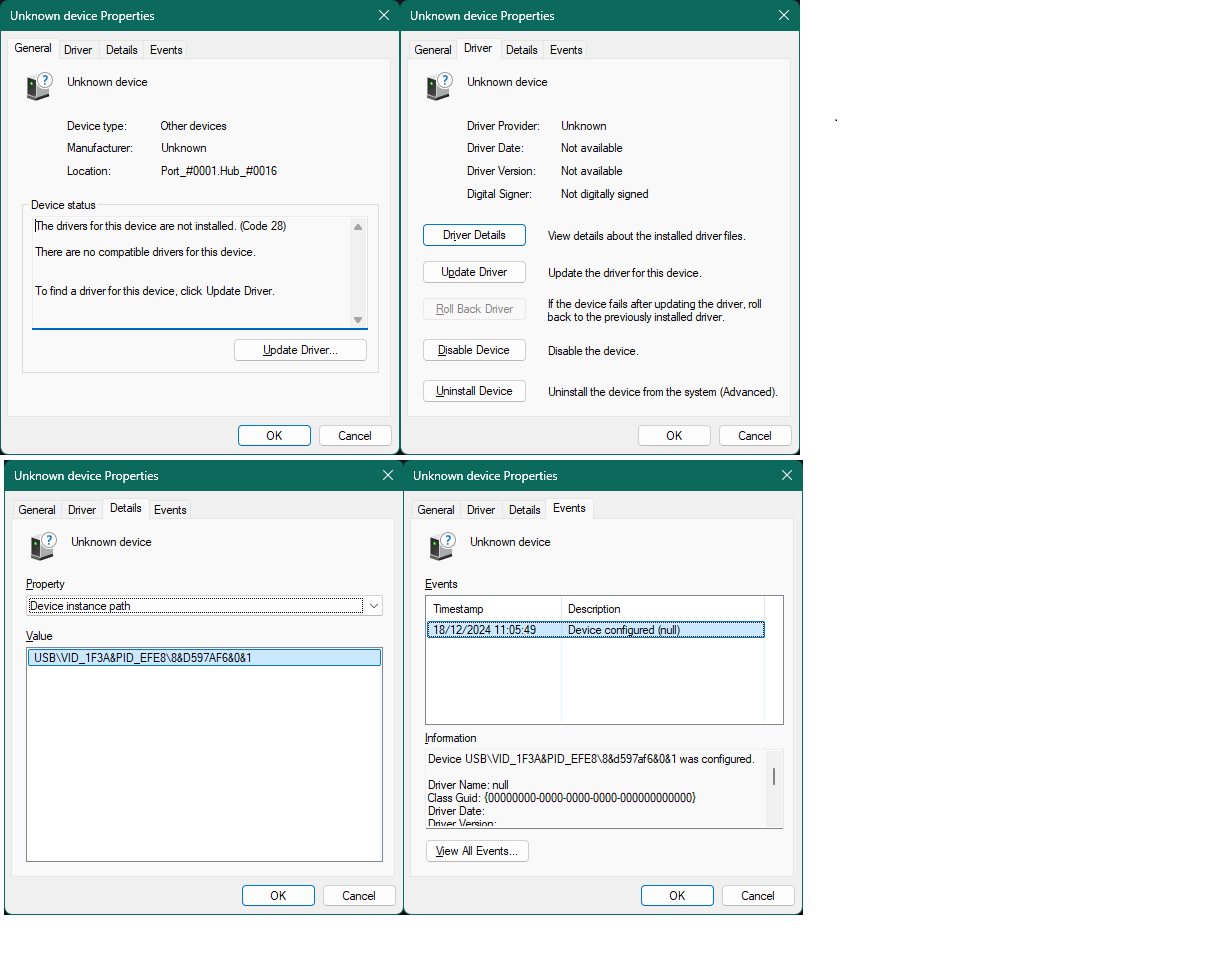Click the Unknown device icon in the Events dialog
The width and height of the screenshot is (1216, 970).
click(x=442, y=546)
